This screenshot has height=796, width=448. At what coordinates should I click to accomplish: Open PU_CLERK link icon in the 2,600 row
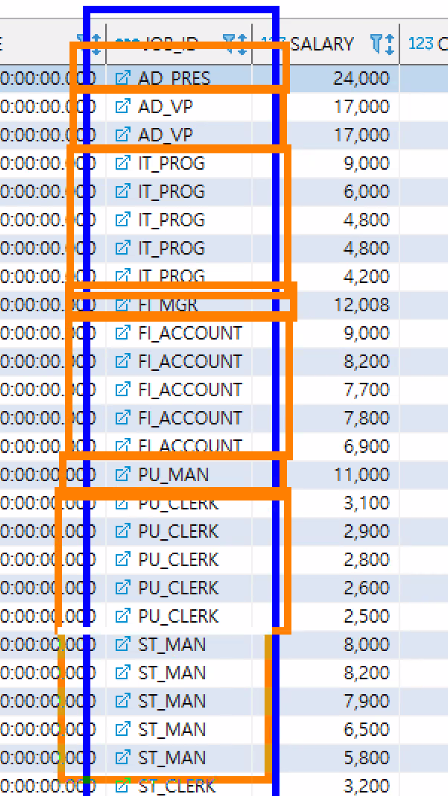coord(122,588)
